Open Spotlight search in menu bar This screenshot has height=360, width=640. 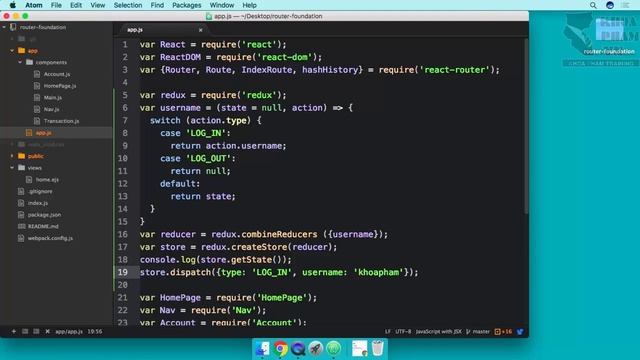(593, 5)
